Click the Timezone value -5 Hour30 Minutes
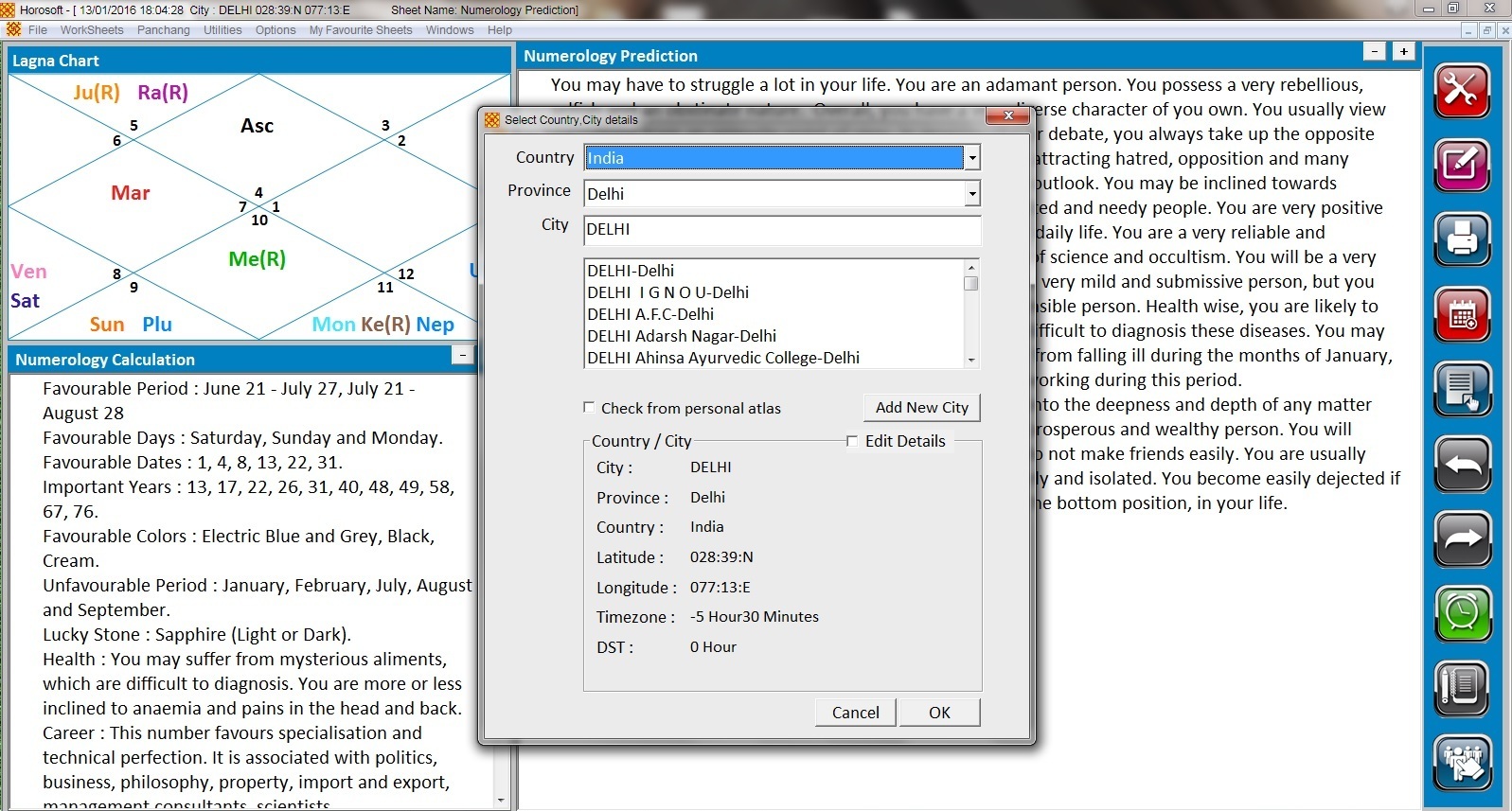 click(754, 617)
